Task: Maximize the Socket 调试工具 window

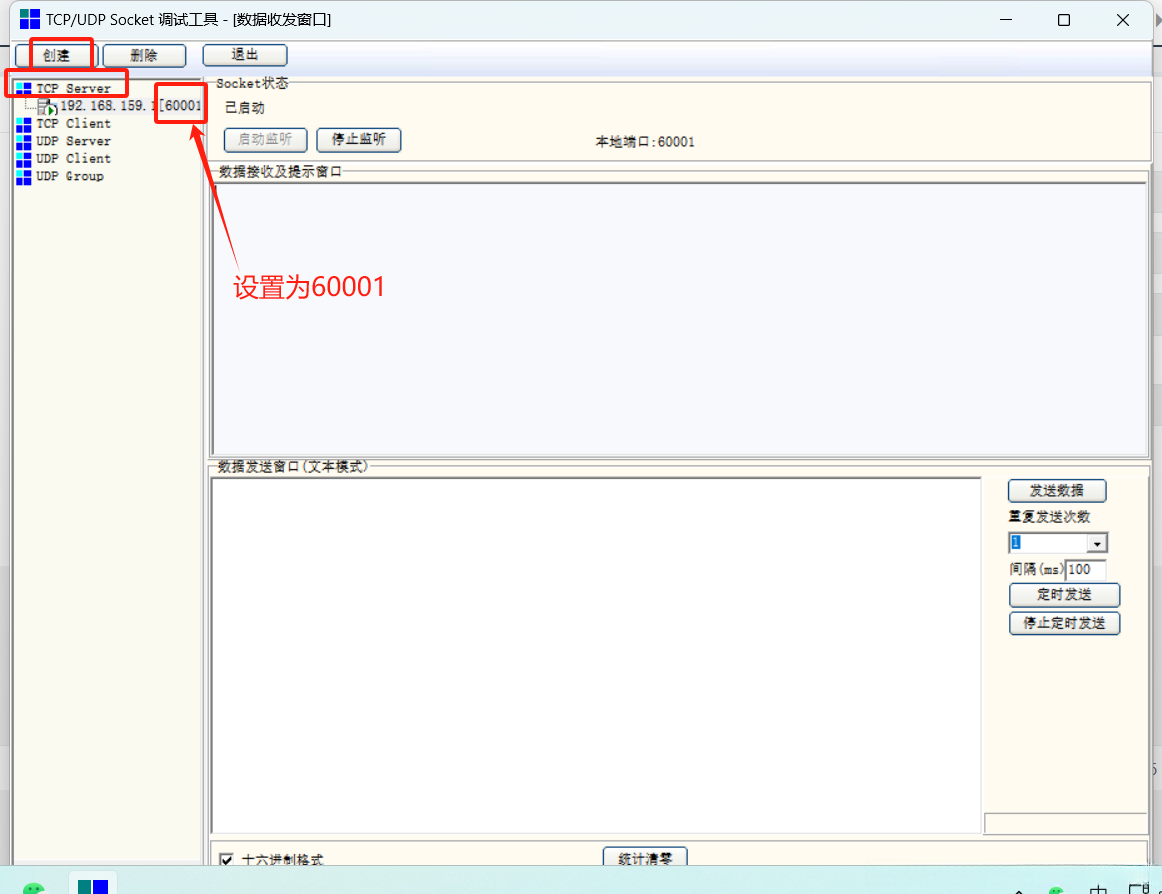Action: [x=1063, y=20]
